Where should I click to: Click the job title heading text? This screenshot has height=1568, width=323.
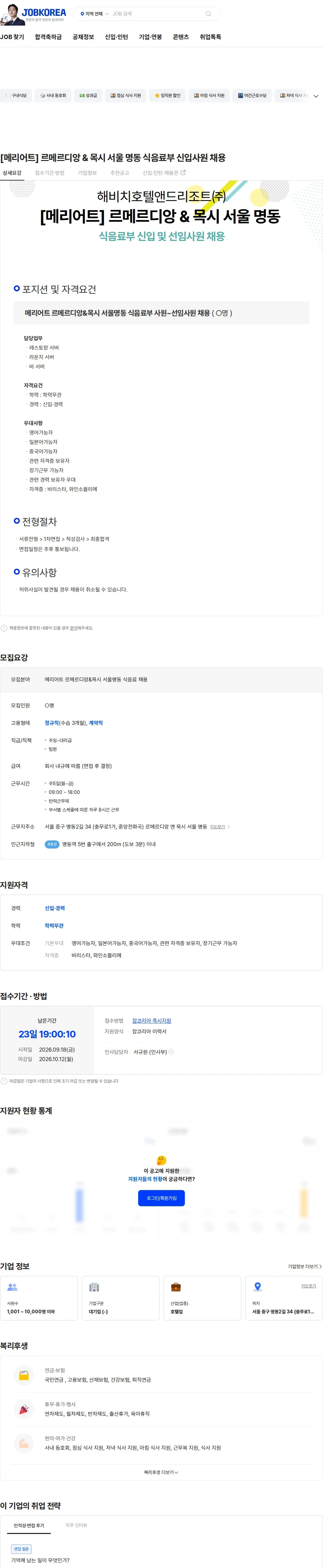coord(113,158)
